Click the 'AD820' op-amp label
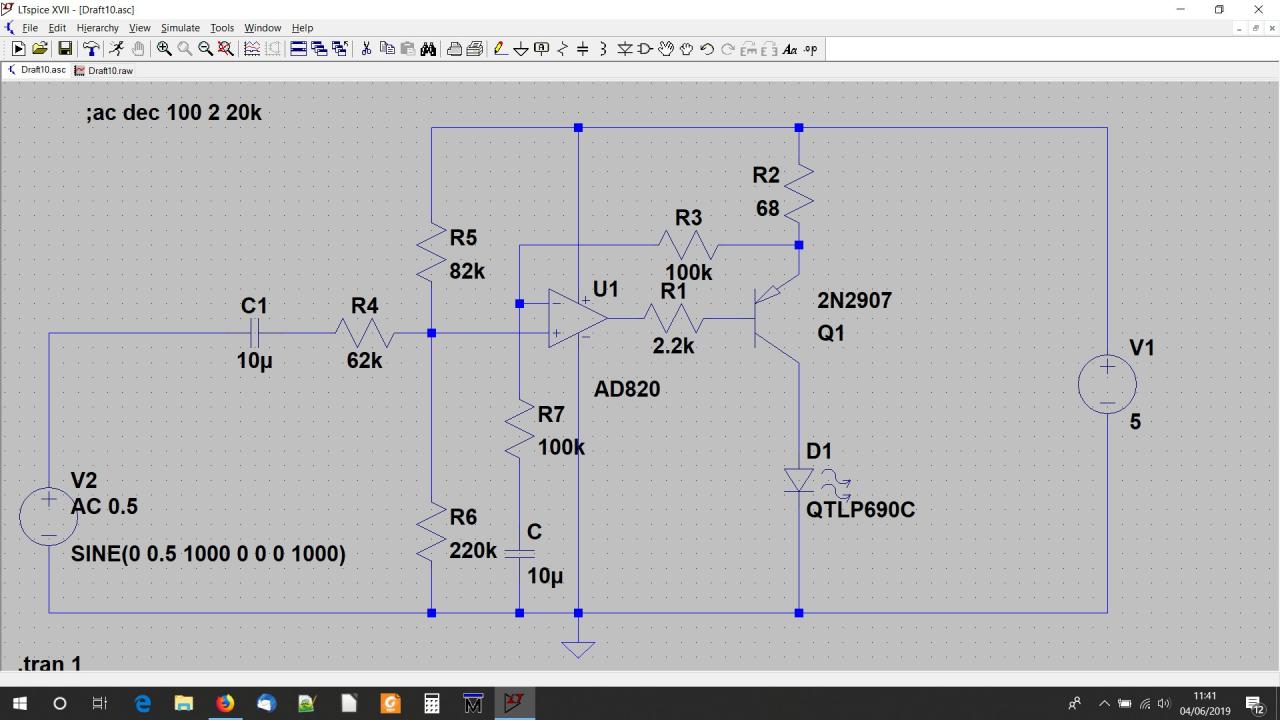This screenshot has width=1280, height=720. pos(627,389)
